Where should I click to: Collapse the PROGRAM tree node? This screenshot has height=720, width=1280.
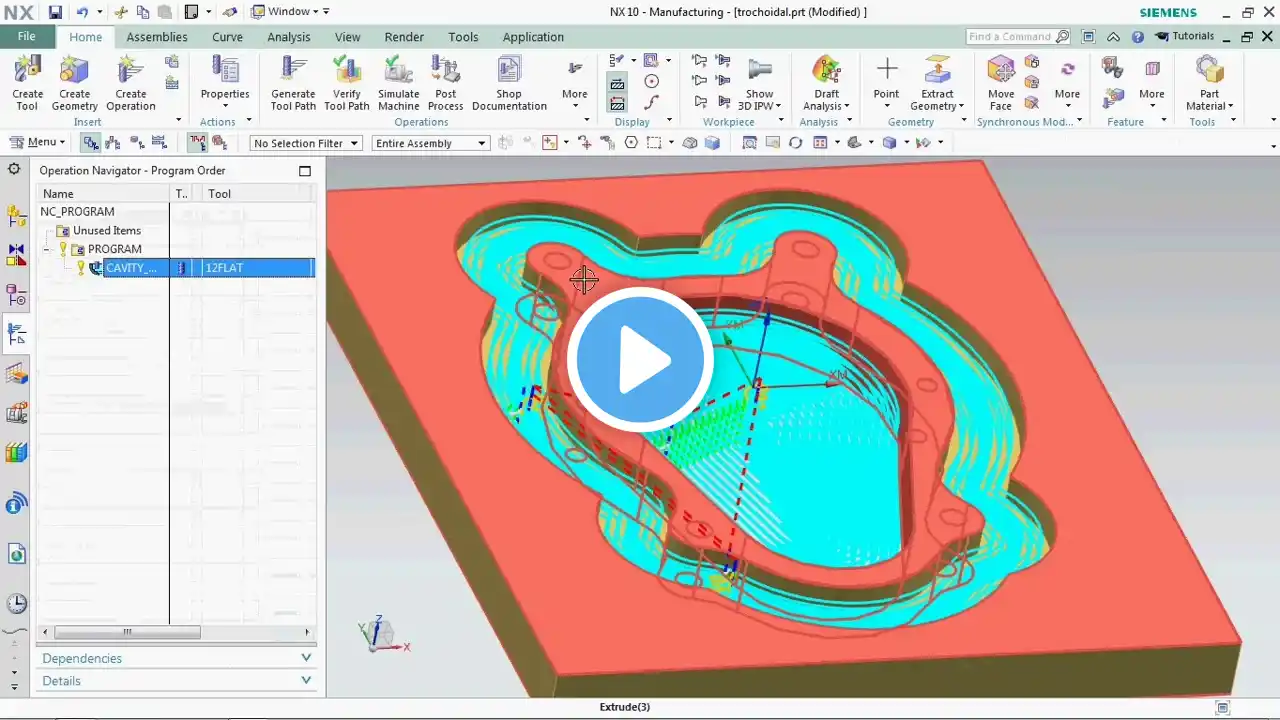click(x=47, y=249)
